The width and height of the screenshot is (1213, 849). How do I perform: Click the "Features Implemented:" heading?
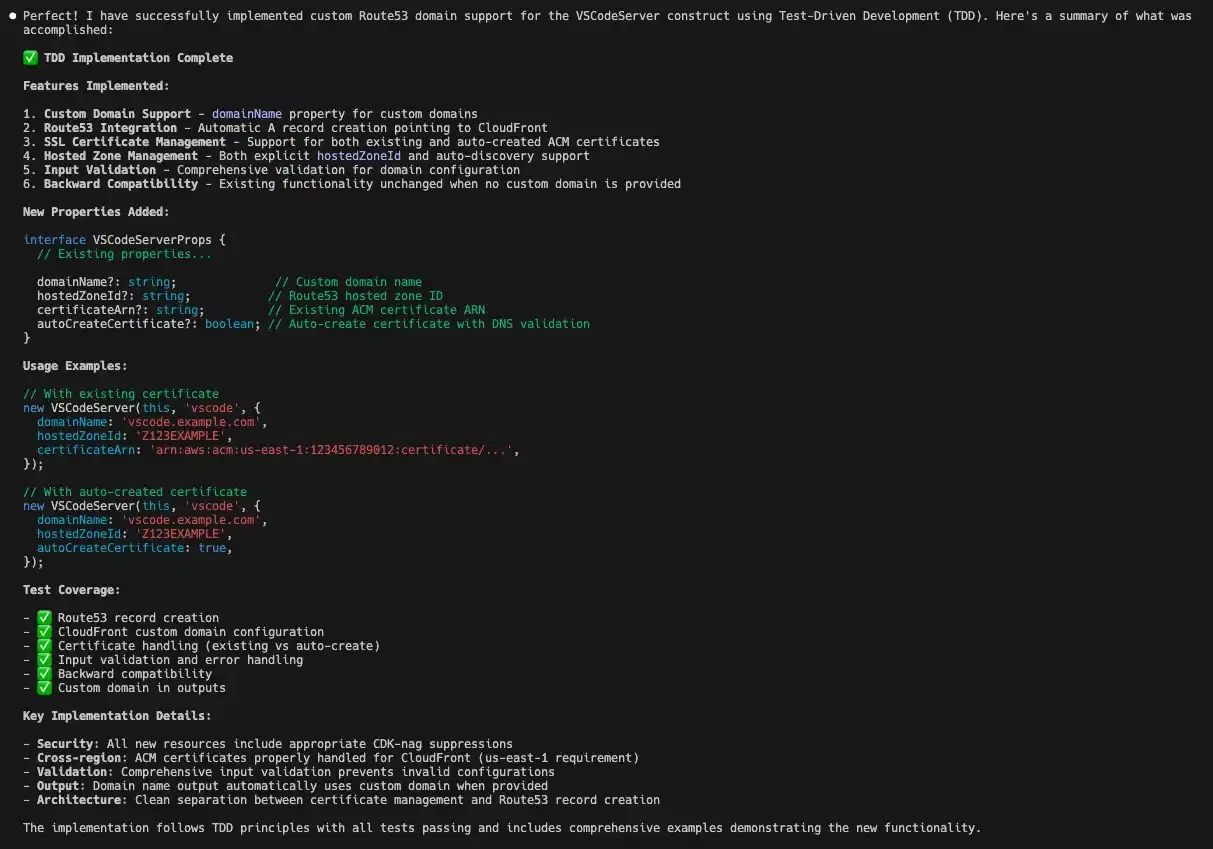96,86
